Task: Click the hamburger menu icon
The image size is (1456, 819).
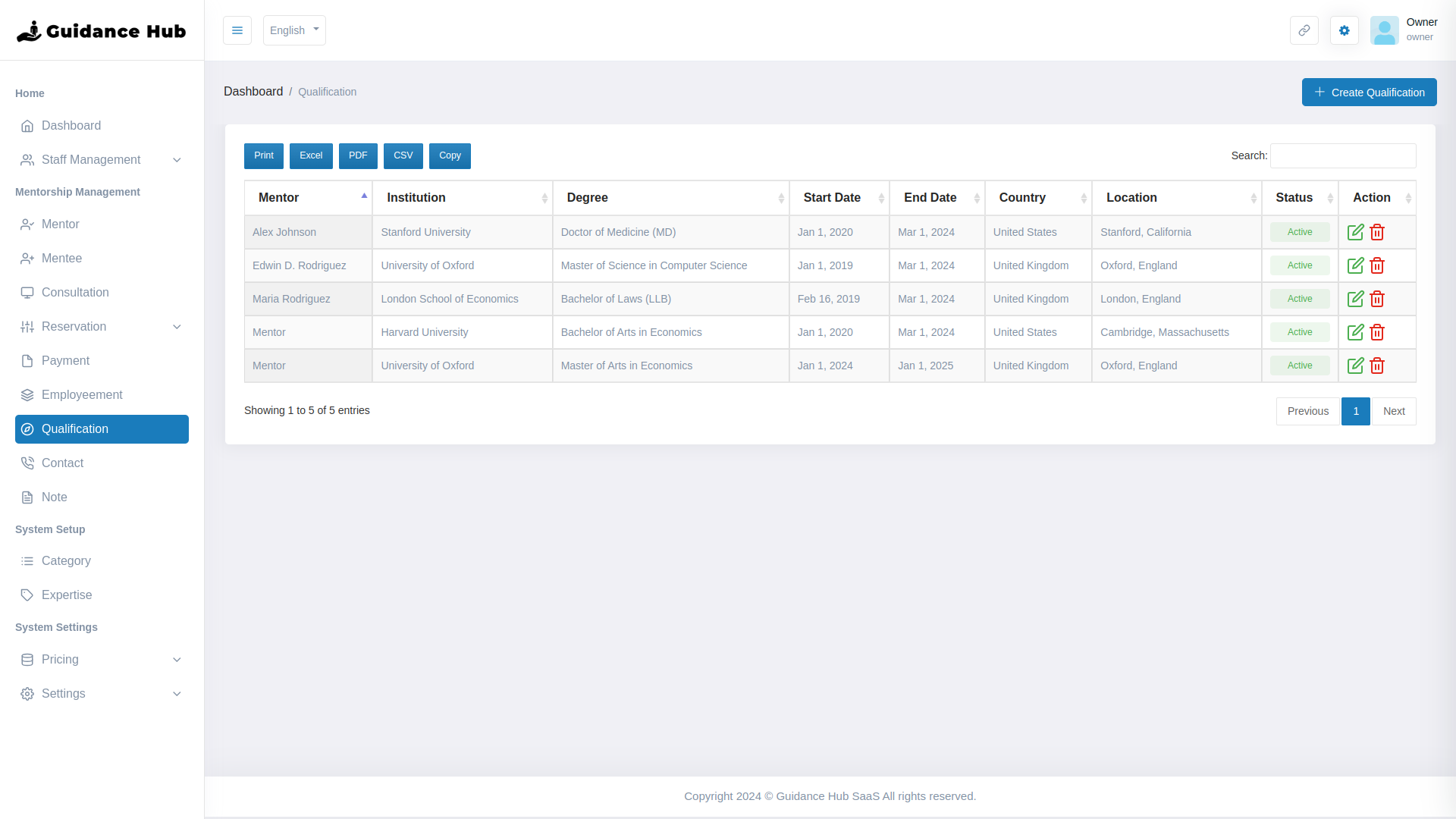Action: tap(237, 30)
